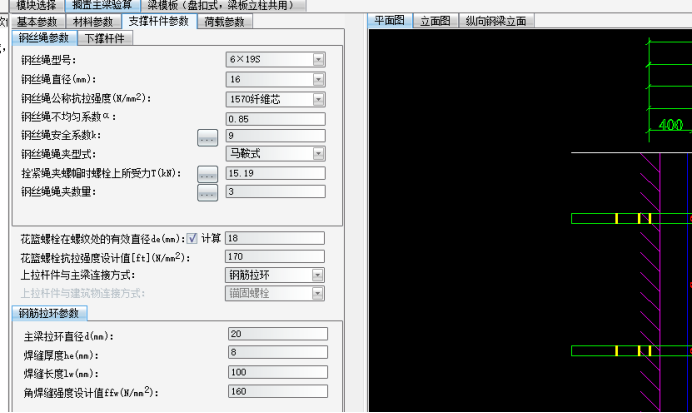The height and width of the screenshot is (413, 692).
Task: Expand the 钢丝绳型号 dropdown (6×19S)
Action: [318, 59]
